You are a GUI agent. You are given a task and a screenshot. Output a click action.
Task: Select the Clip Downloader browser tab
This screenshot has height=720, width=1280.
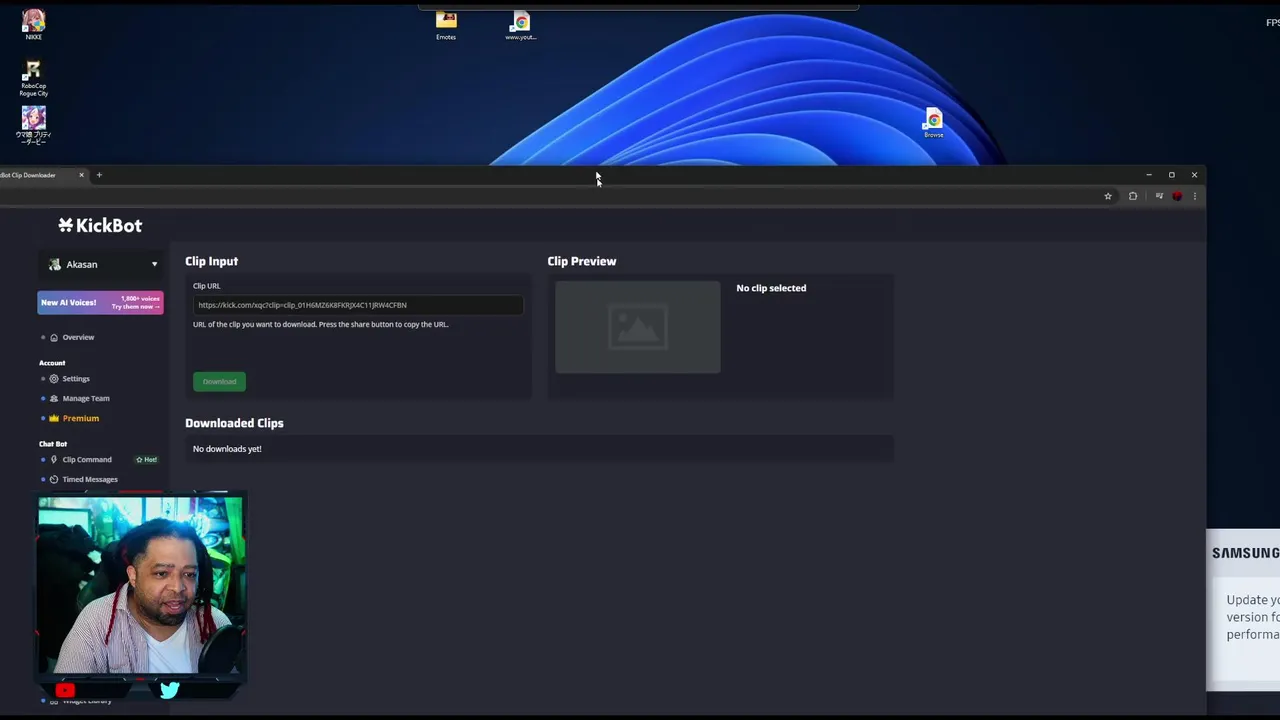tap(40, 175)
